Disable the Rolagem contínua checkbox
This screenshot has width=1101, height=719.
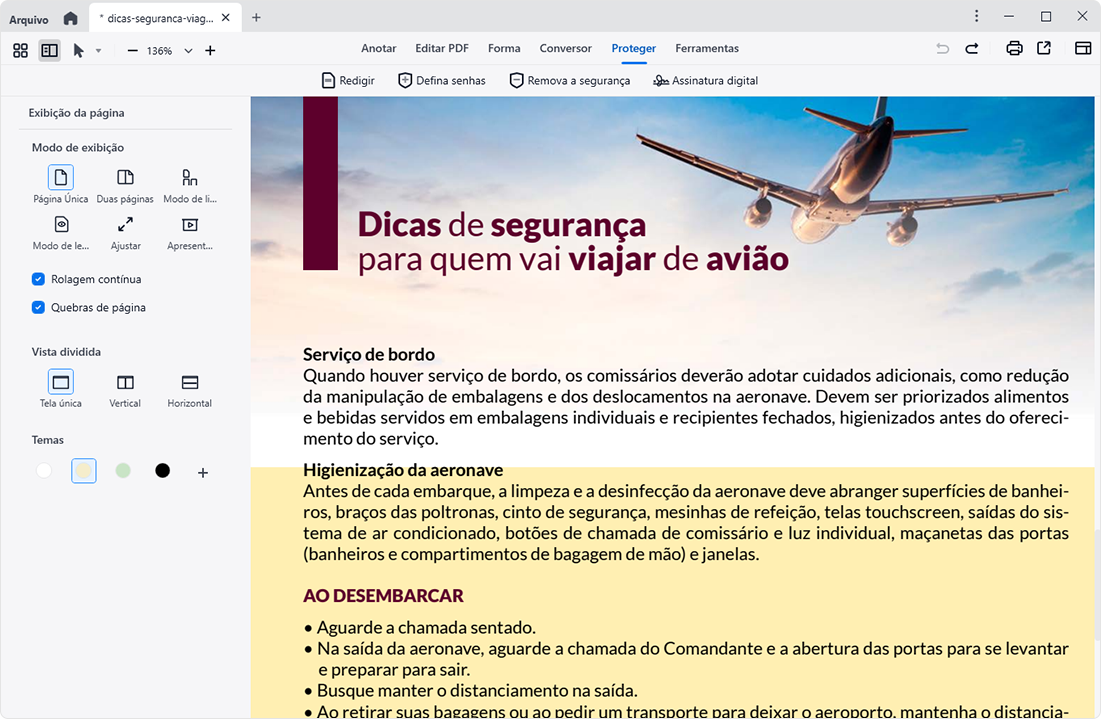coord(39,279)
